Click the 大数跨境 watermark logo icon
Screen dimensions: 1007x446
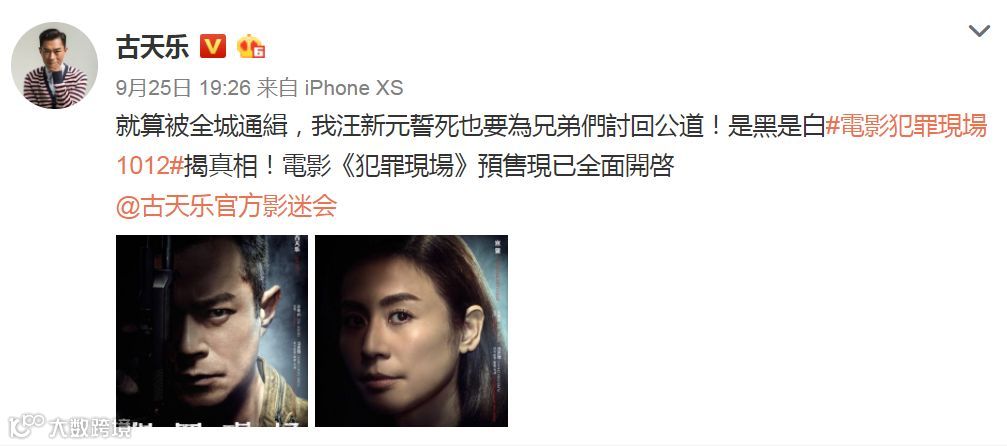pos(26,427)
